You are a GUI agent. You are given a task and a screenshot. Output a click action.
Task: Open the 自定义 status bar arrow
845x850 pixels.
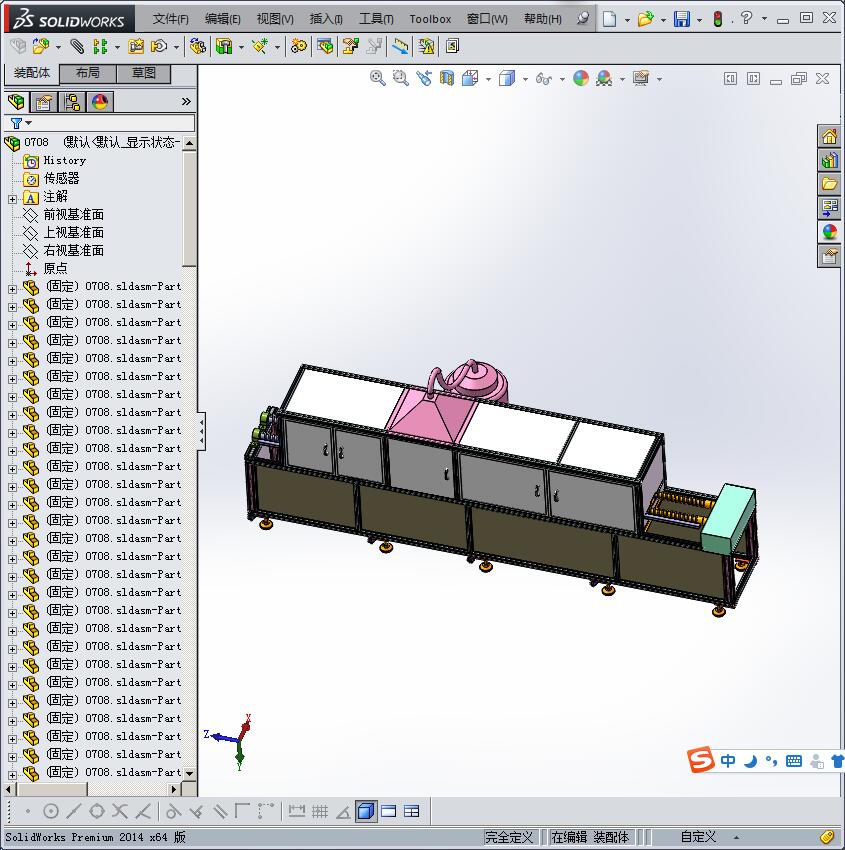click(736, 838)
